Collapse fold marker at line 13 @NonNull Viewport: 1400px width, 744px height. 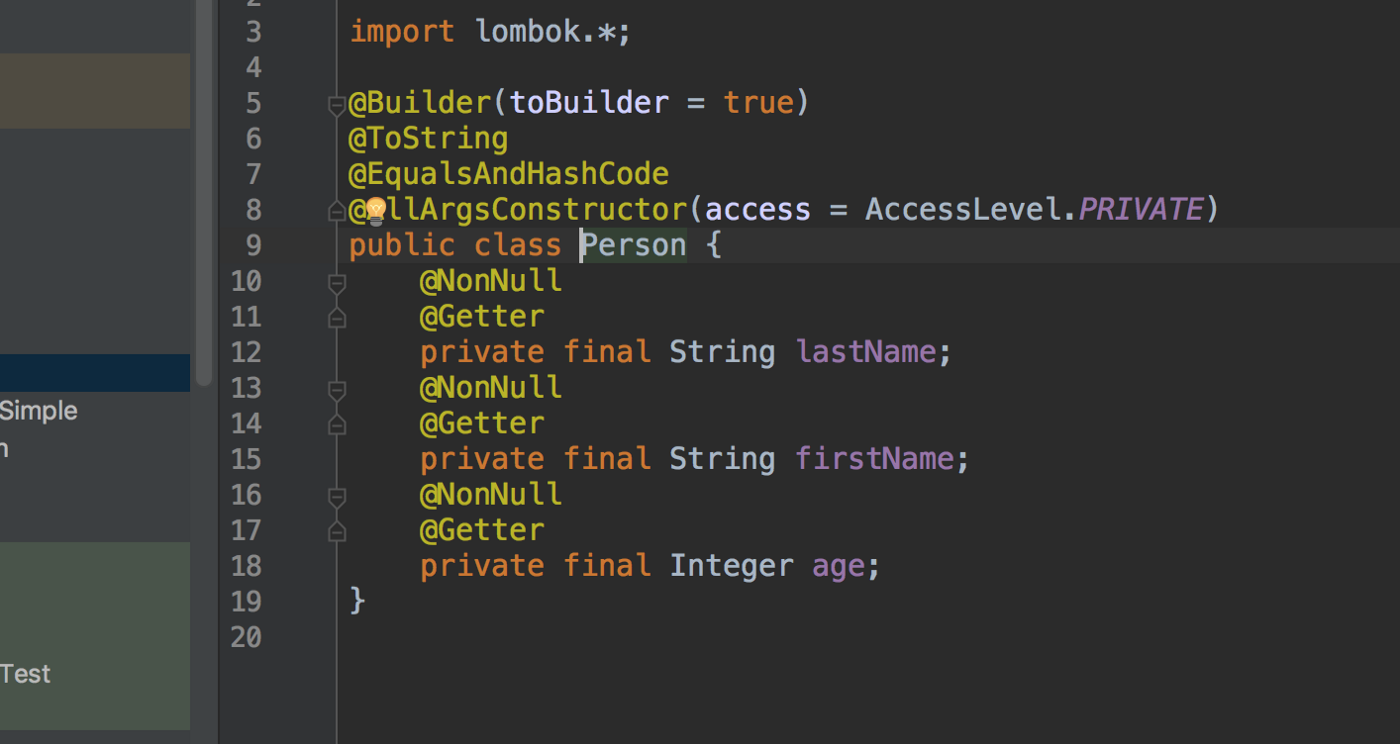click(x=337, y=389)
